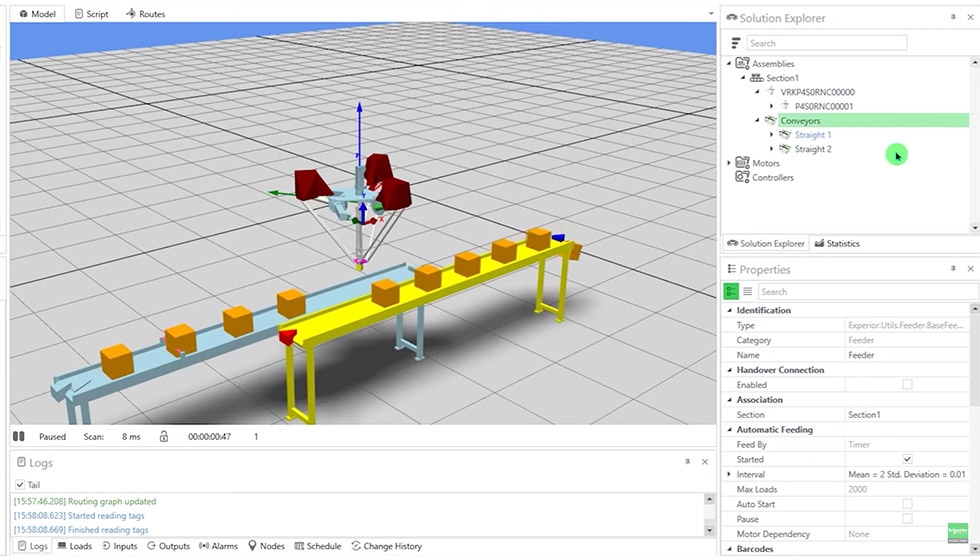980x560 pixels.
Task: Focus the Properties search field
Action: coord(868,291)
